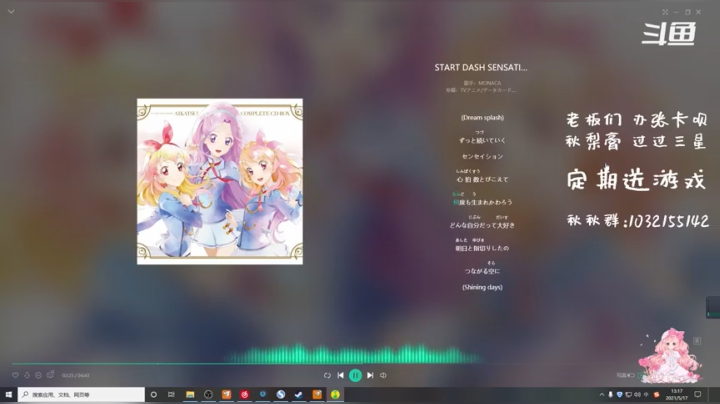Screen dimensions: 720x404
Task: Jump to the lyric line (Shining days)
Action: pyautogui.click(x=482, y=287)
